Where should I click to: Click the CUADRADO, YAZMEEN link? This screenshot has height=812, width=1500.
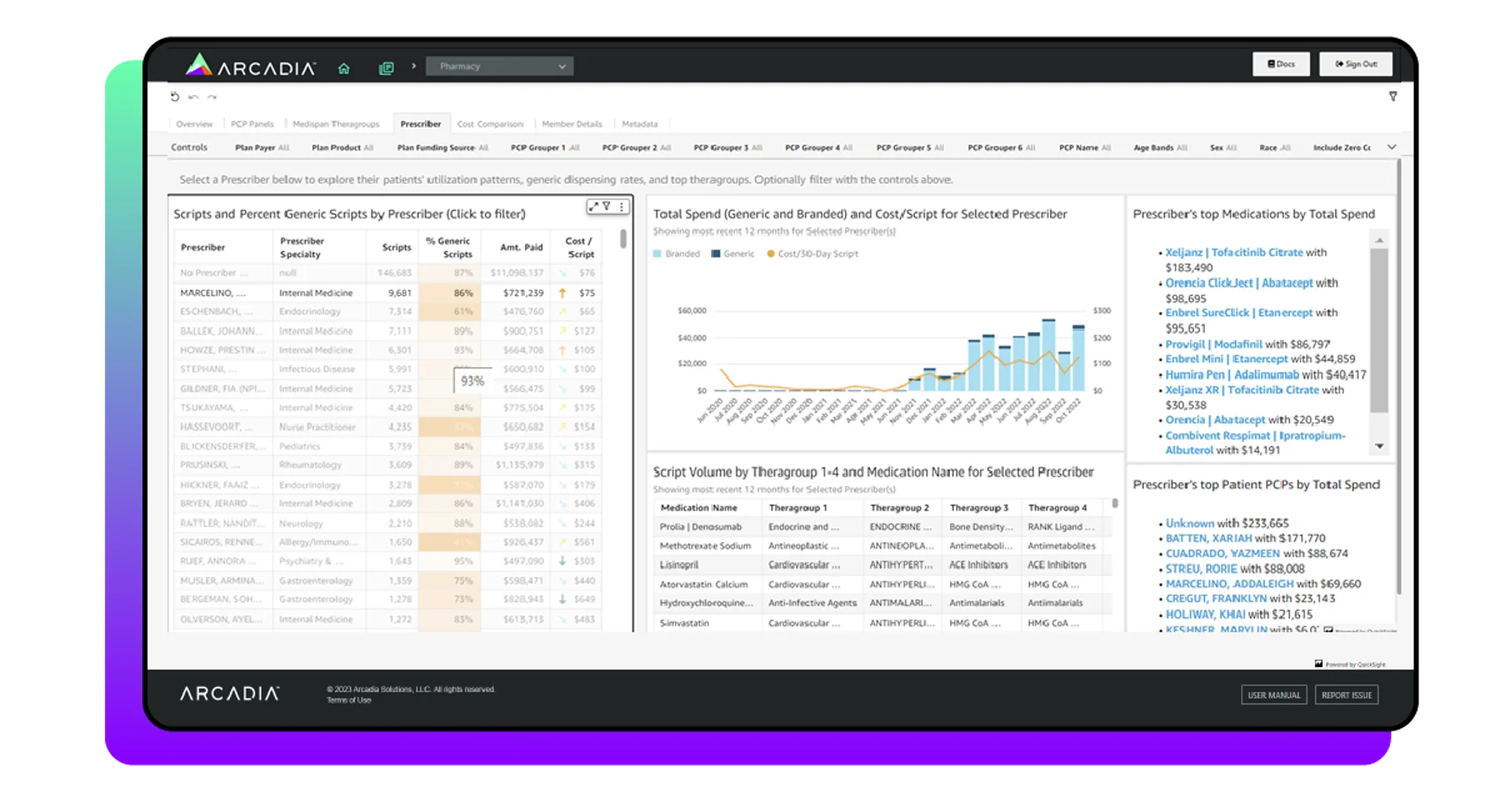click(1222, 554)
